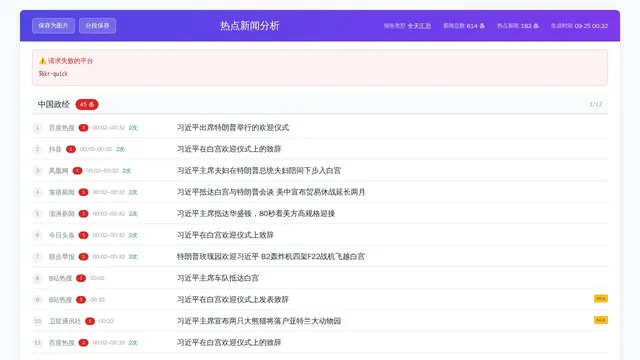Click the 联合早报 source label

click(x=62, y=257)
